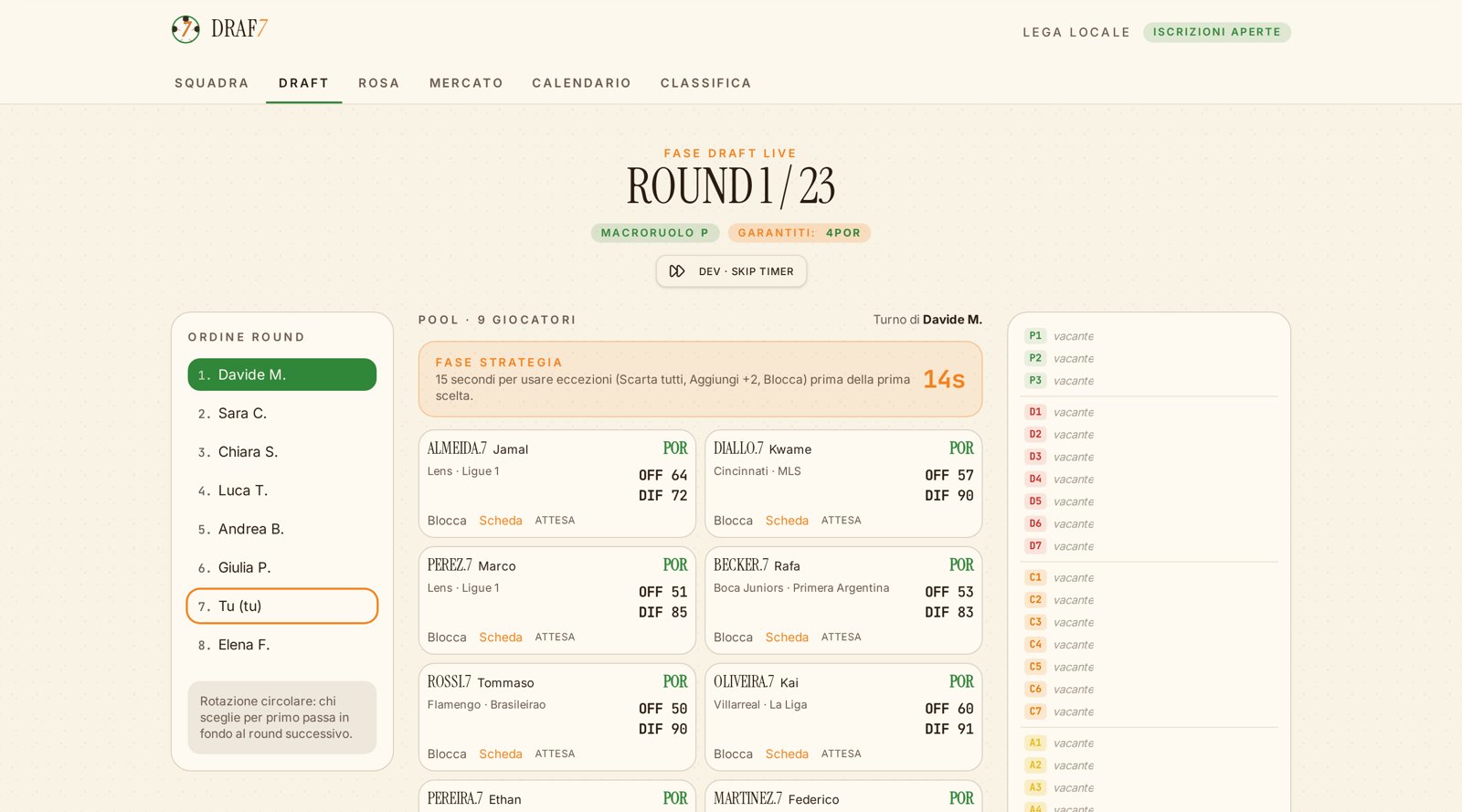Viewport: 1462px width, 812px height.
Task: Select Sara C. in round order
Action: [282, 413]
